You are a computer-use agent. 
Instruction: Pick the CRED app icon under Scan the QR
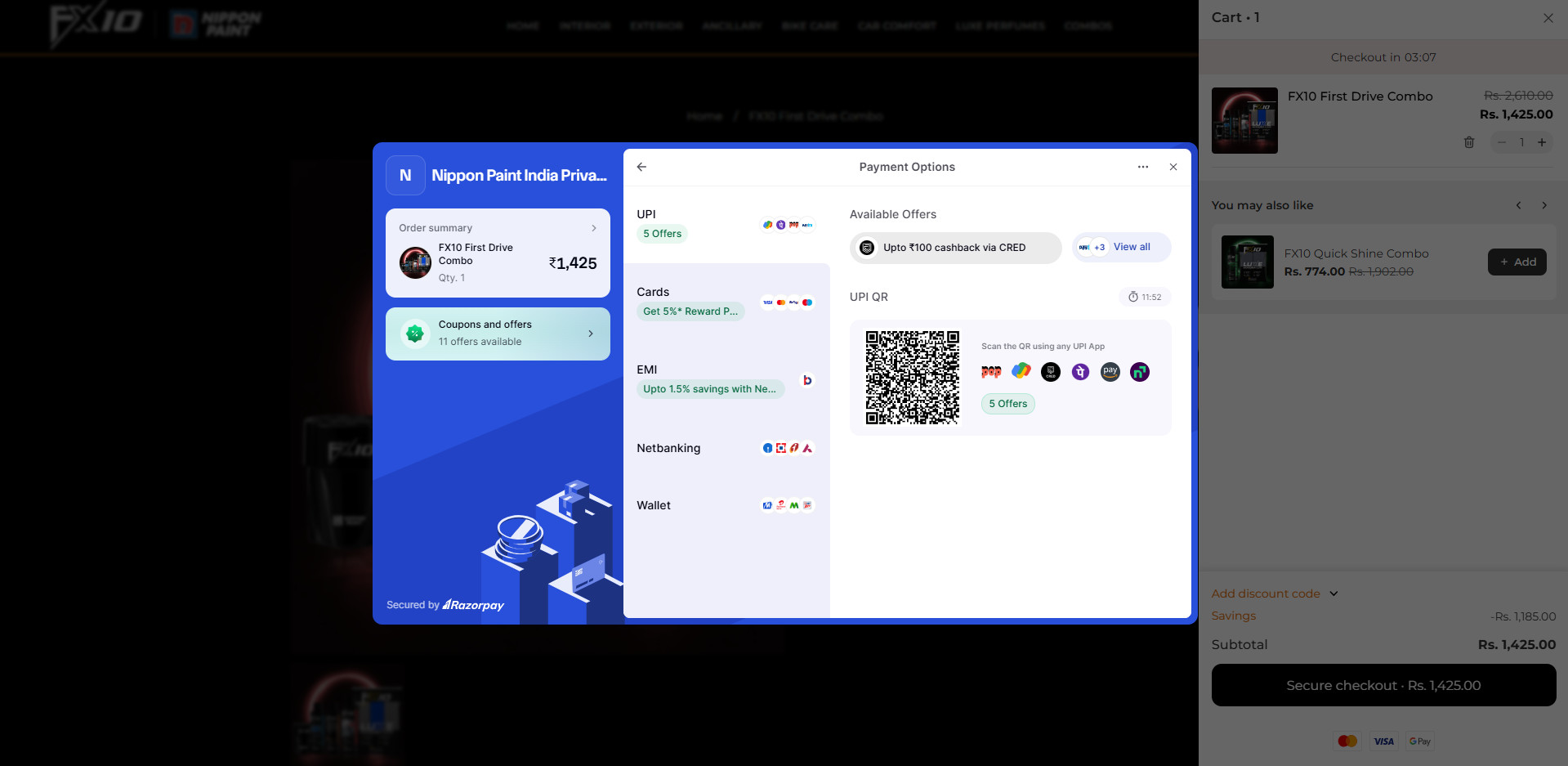[x=1051, y=372]
